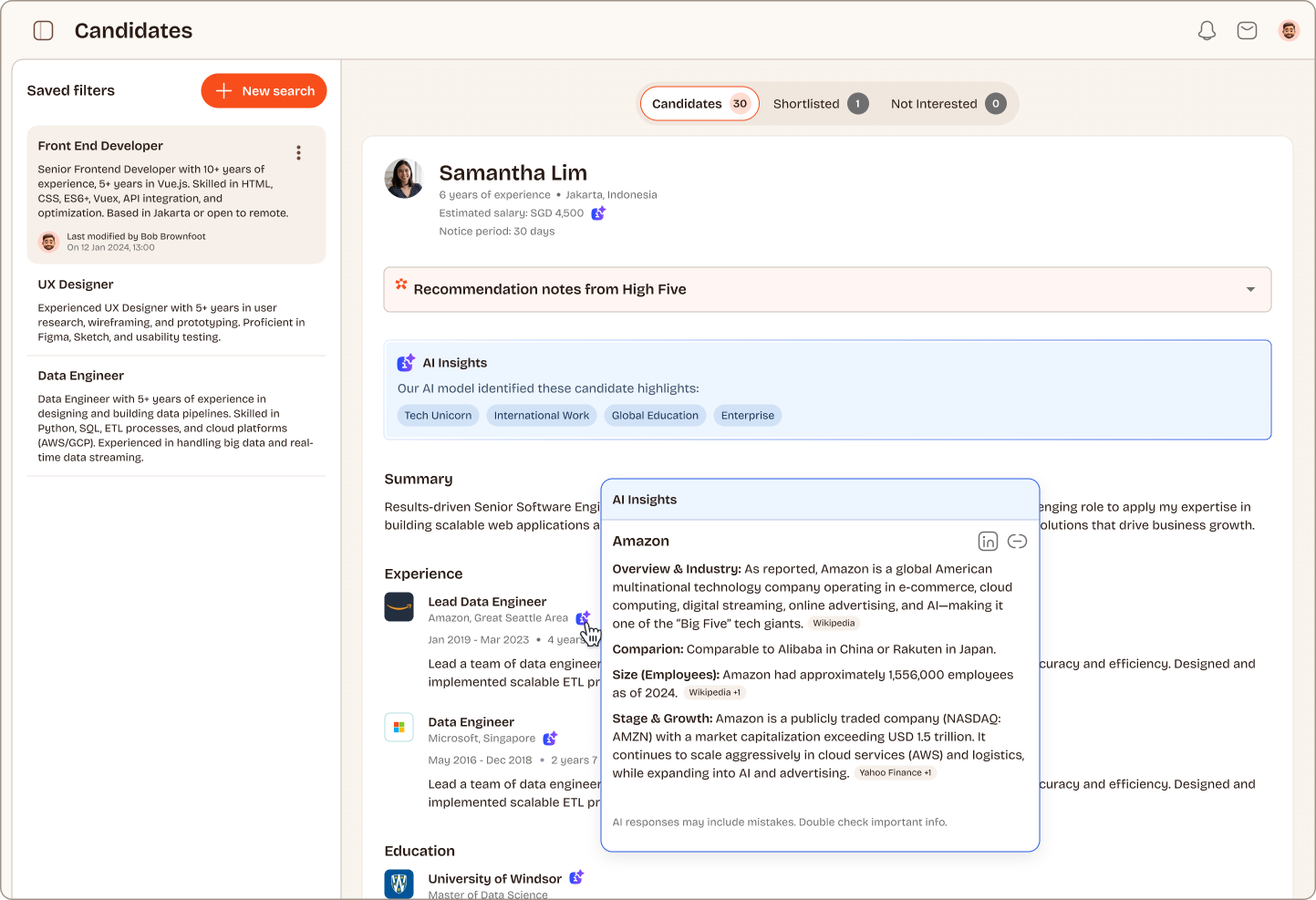Click the LinkedIn icon in the Amazon popup

click(x=988, y=541)
